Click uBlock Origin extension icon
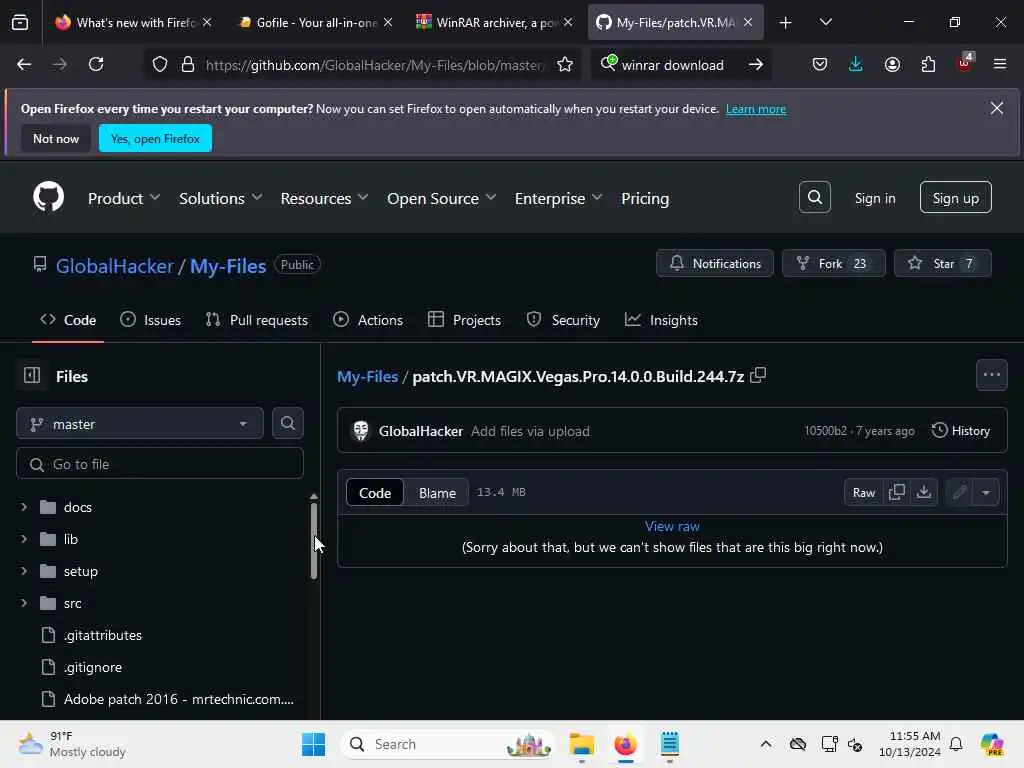This screenshot has height=768, width=1024. pos(964,63)
